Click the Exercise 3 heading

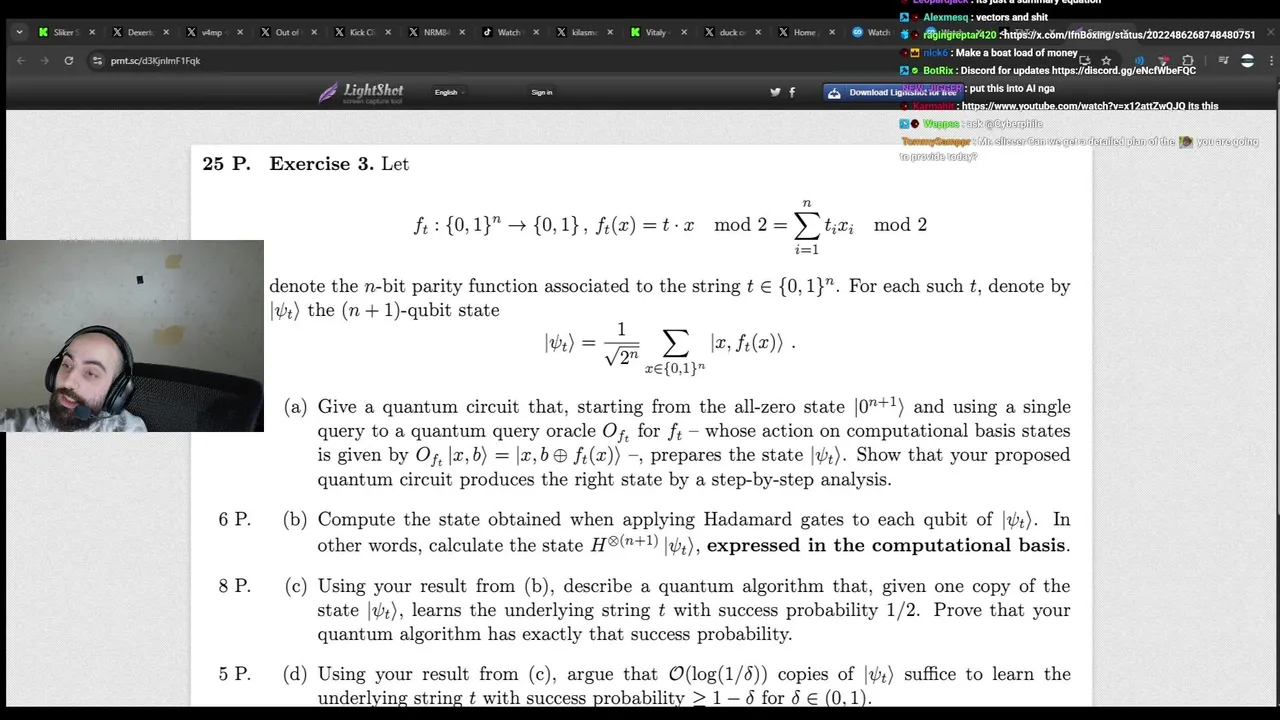point(321,164)
